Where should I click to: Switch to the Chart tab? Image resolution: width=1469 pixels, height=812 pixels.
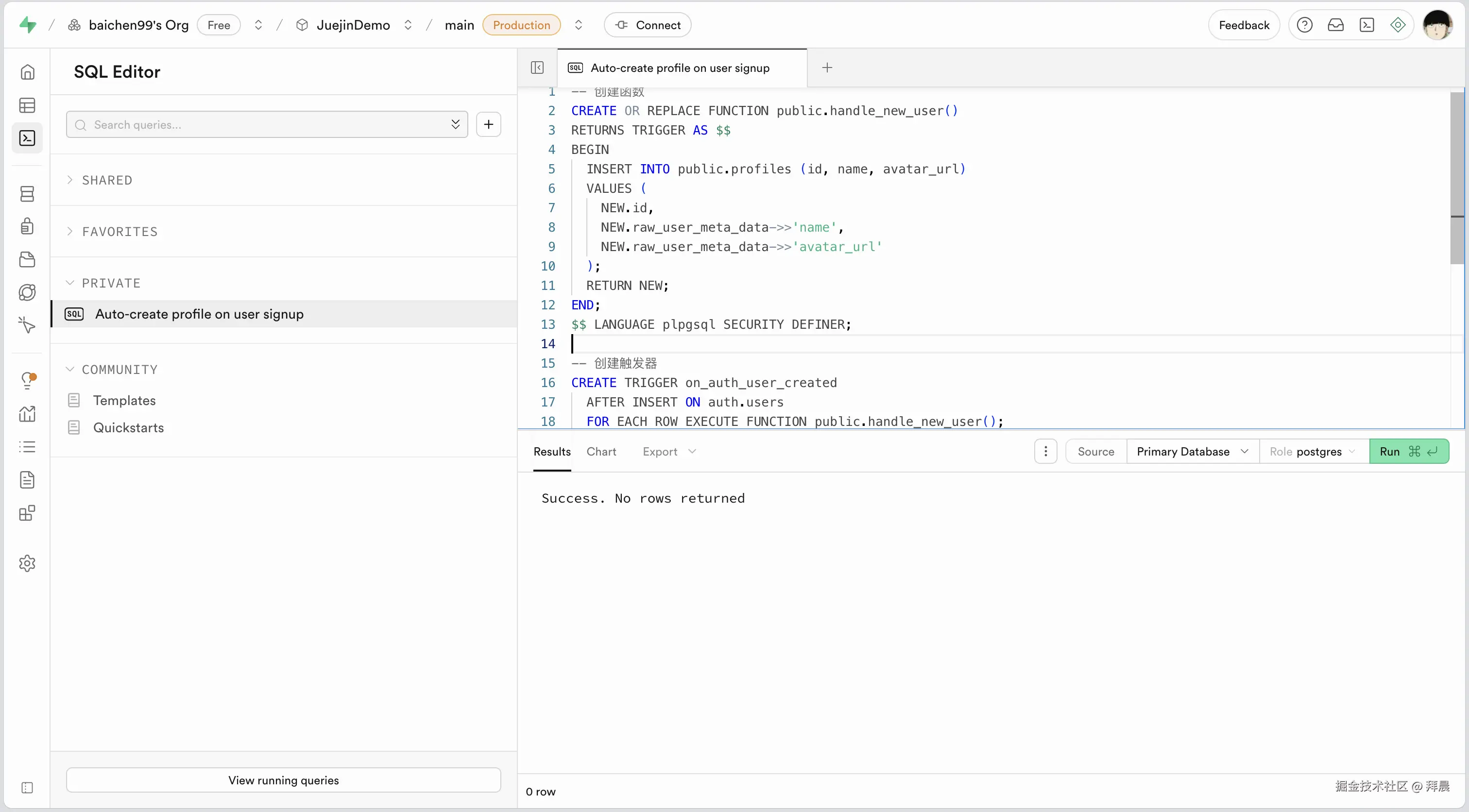(x=601, y=452)
